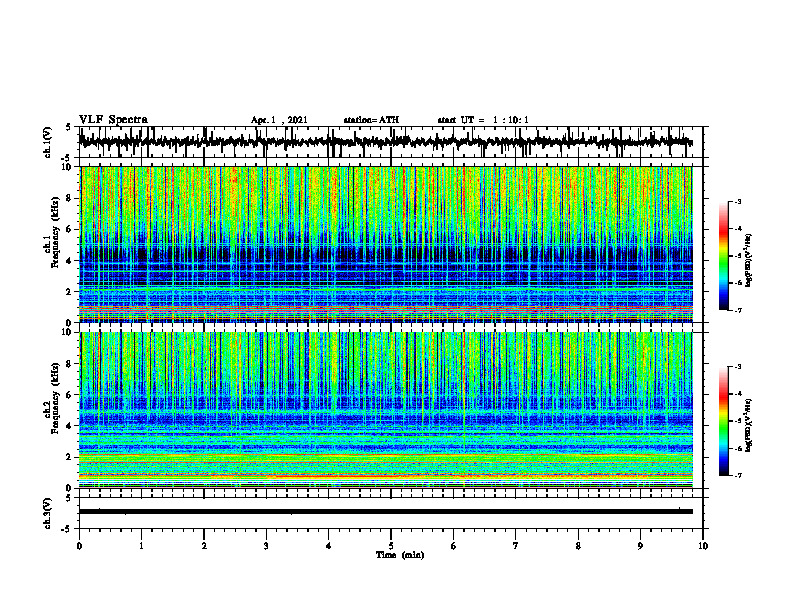Click the "Time (min)" axis title
The image size is (792, 612).
pos(400,555)
